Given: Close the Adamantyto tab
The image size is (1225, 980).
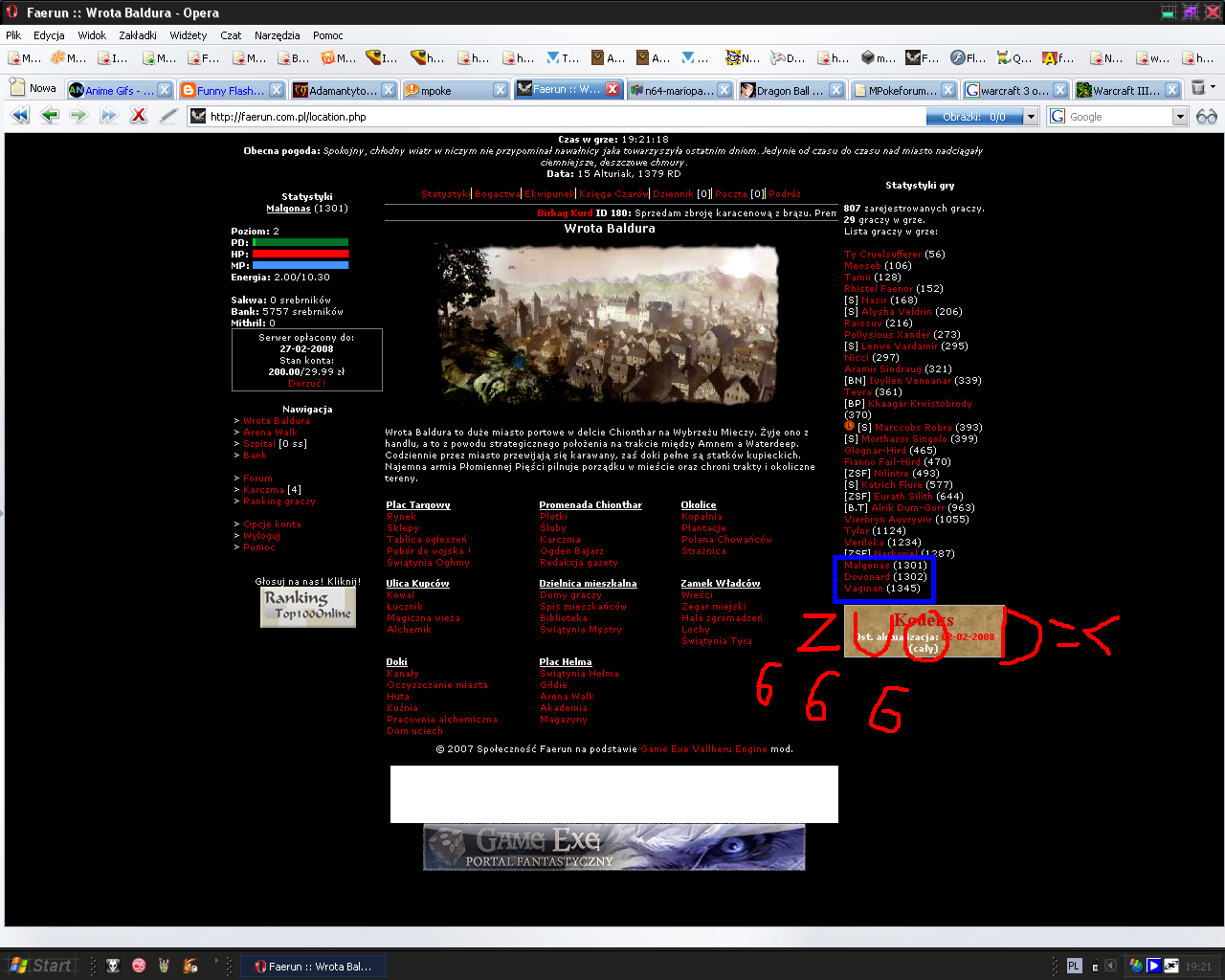Looking at the screenshot, I should click(389, 90).
